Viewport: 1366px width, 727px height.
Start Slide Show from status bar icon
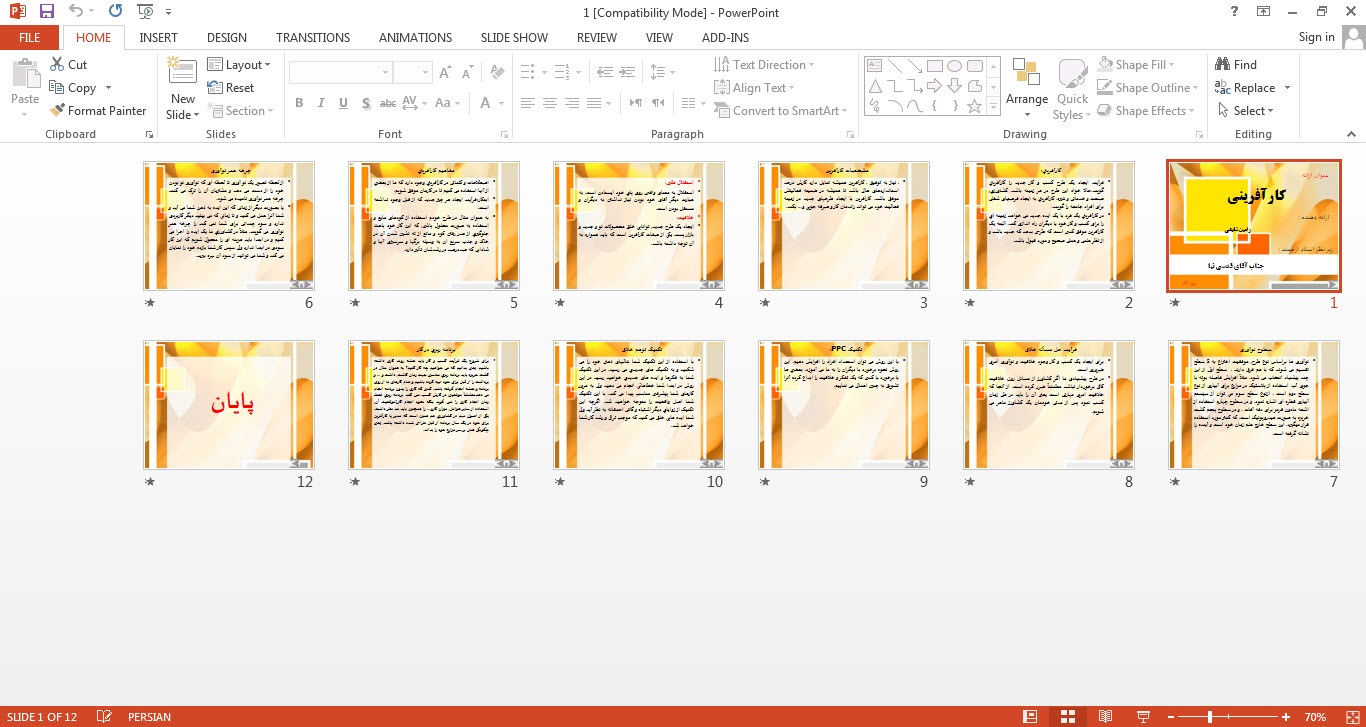[x=1143, y=717]
